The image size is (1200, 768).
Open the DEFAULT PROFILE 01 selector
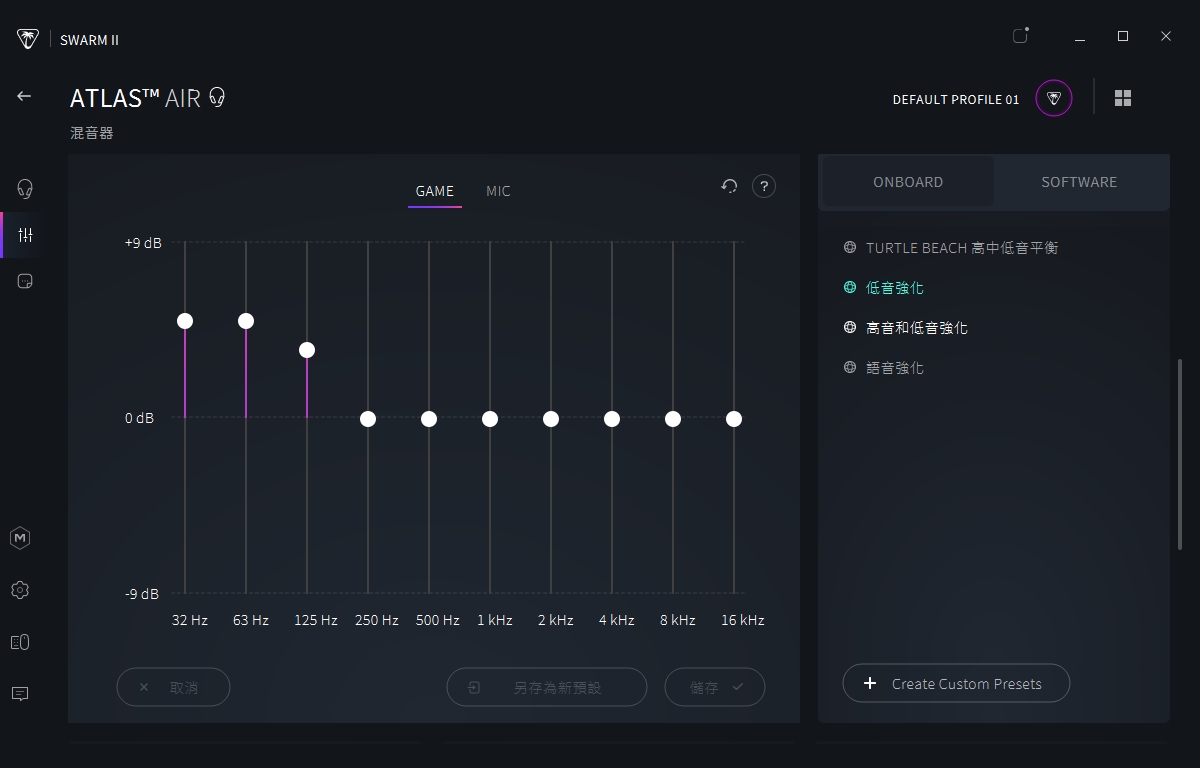point(956,99)
